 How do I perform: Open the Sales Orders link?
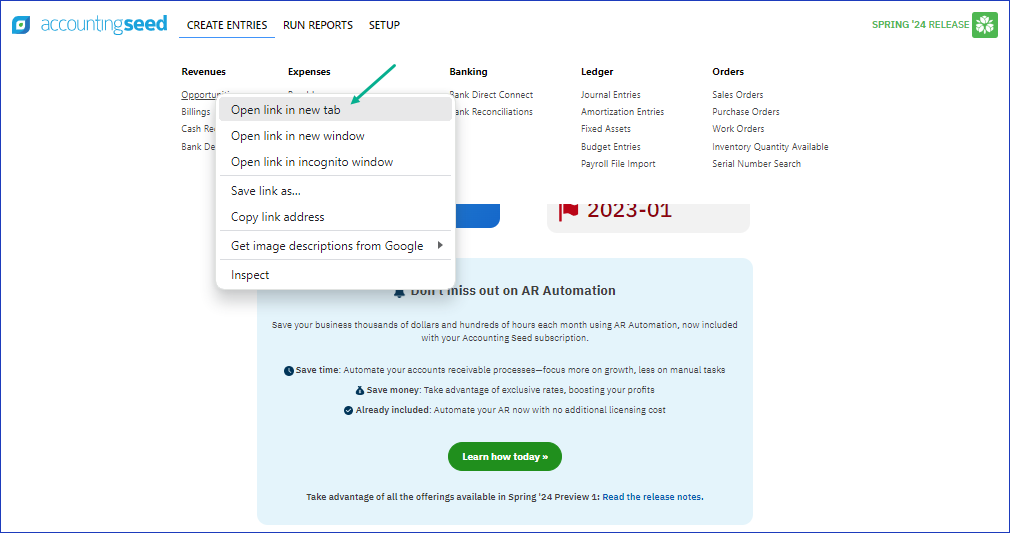738,95
